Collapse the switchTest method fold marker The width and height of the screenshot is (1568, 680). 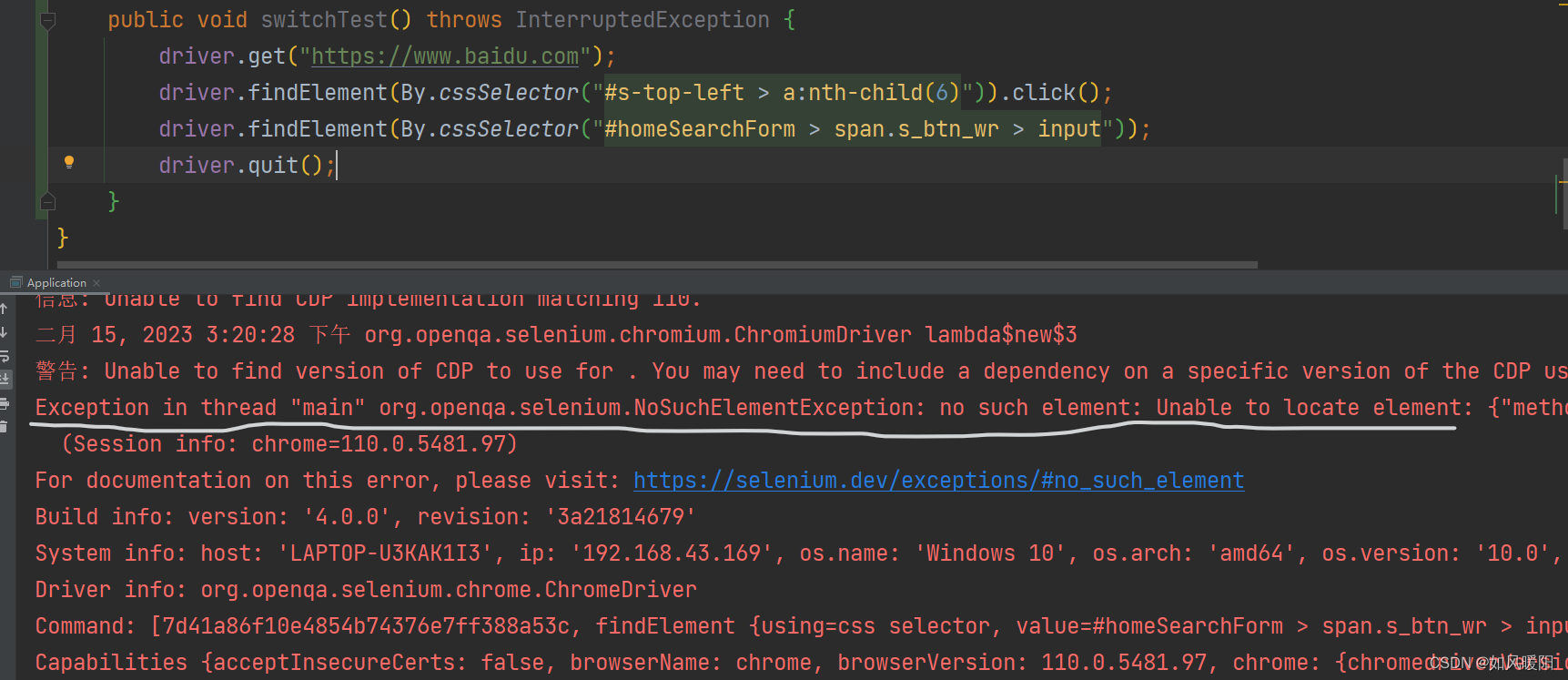pyautogui.click(x=48, y=20)
